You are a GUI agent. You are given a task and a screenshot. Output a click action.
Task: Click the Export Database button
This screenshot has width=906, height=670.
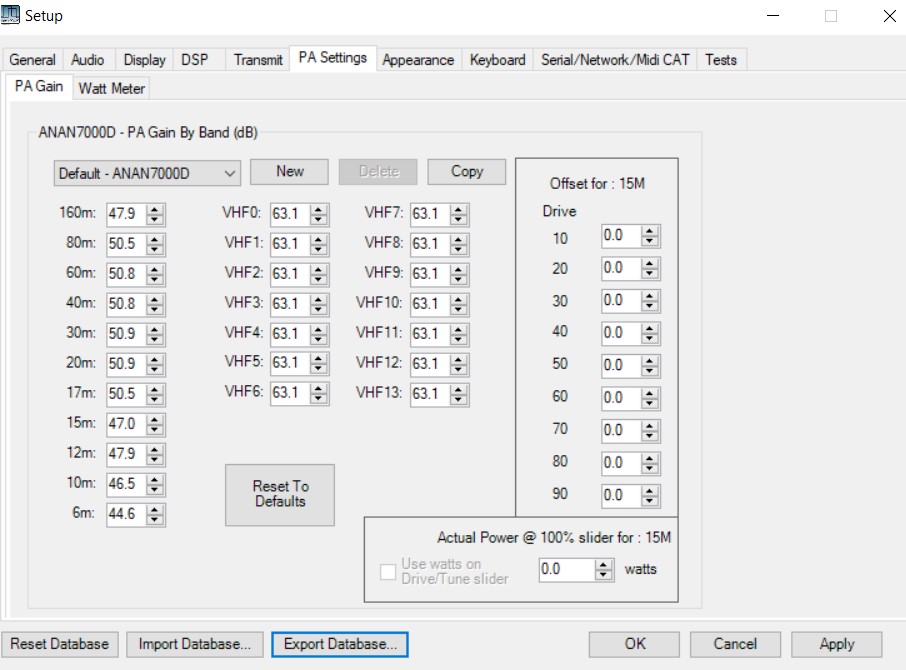pos(340,644)
